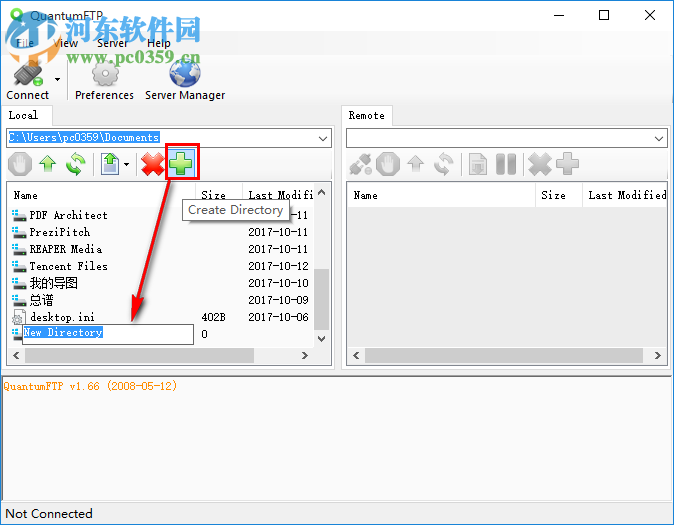Click the QuantumFTP v1.66 log line
Screen dimensions: 674x525
tap(90, 386)
